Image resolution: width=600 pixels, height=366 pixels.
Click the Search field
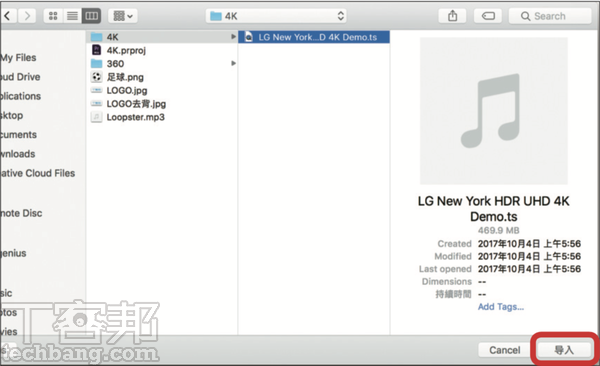550,16
